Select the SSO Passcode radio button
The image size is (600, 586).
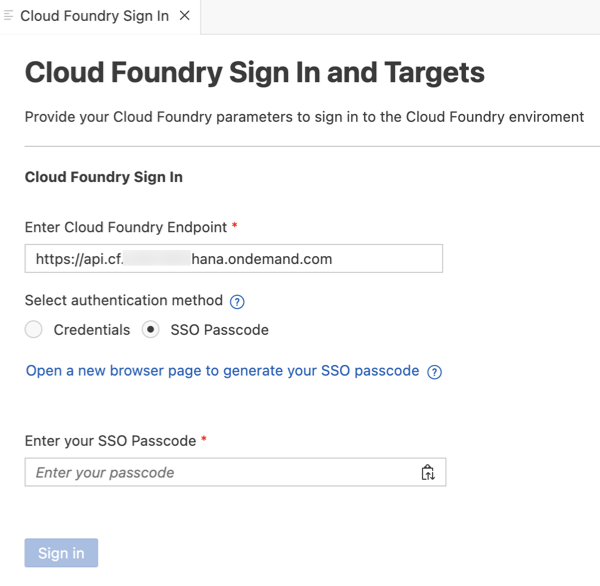click(150, 330)
